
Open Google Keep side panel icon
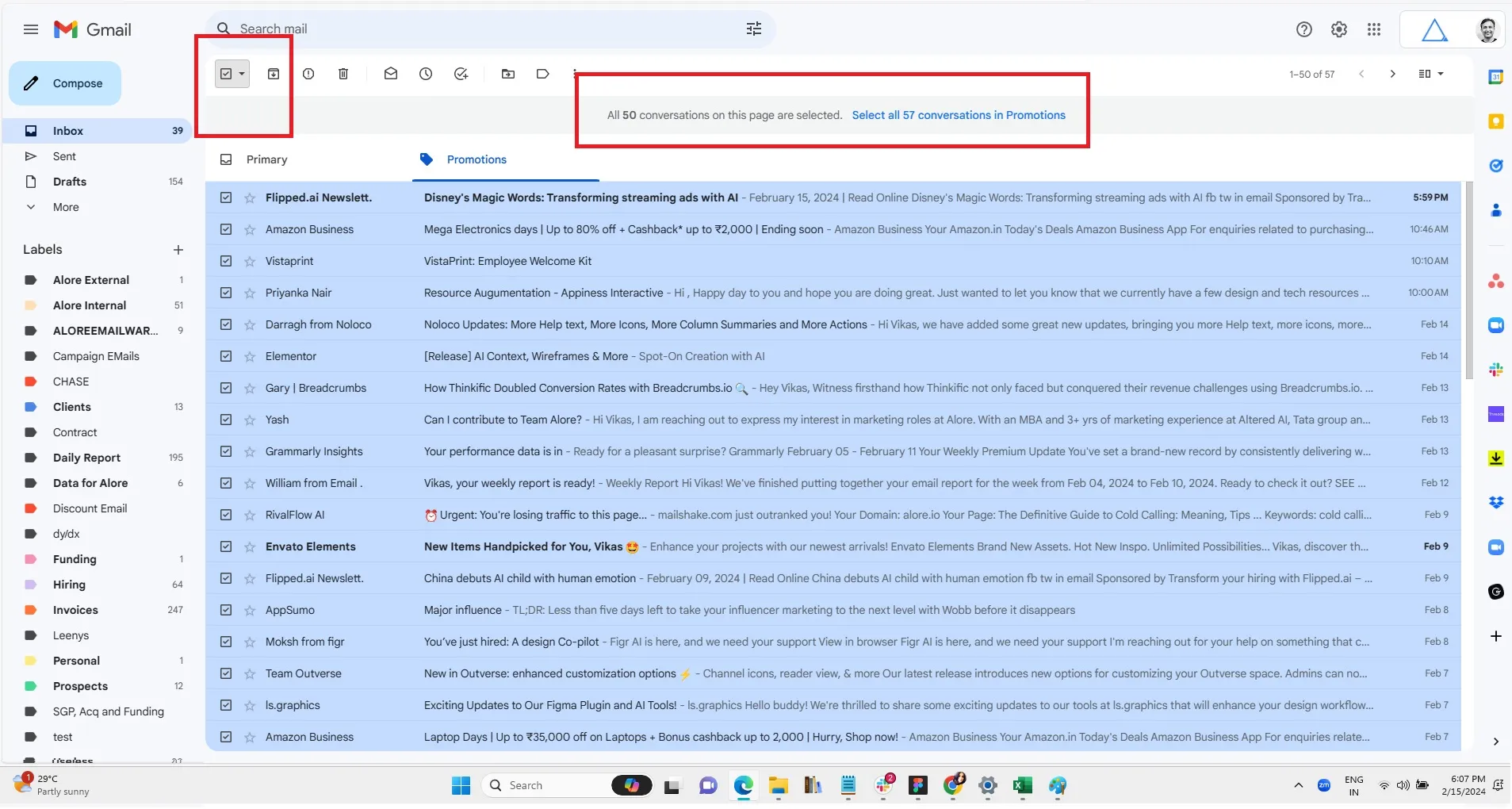(x=1496, y=121)
